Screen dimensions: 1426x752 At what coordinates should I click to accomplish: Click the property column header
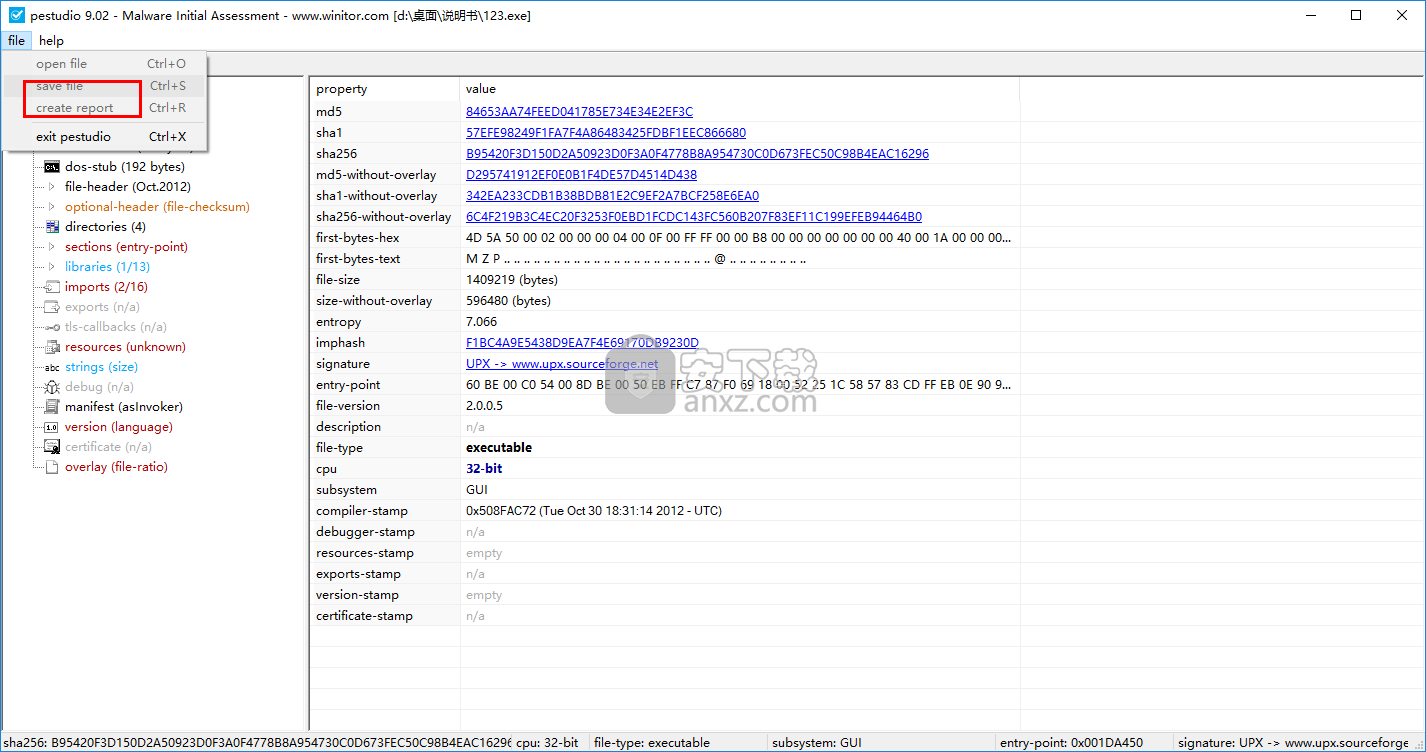385,89
